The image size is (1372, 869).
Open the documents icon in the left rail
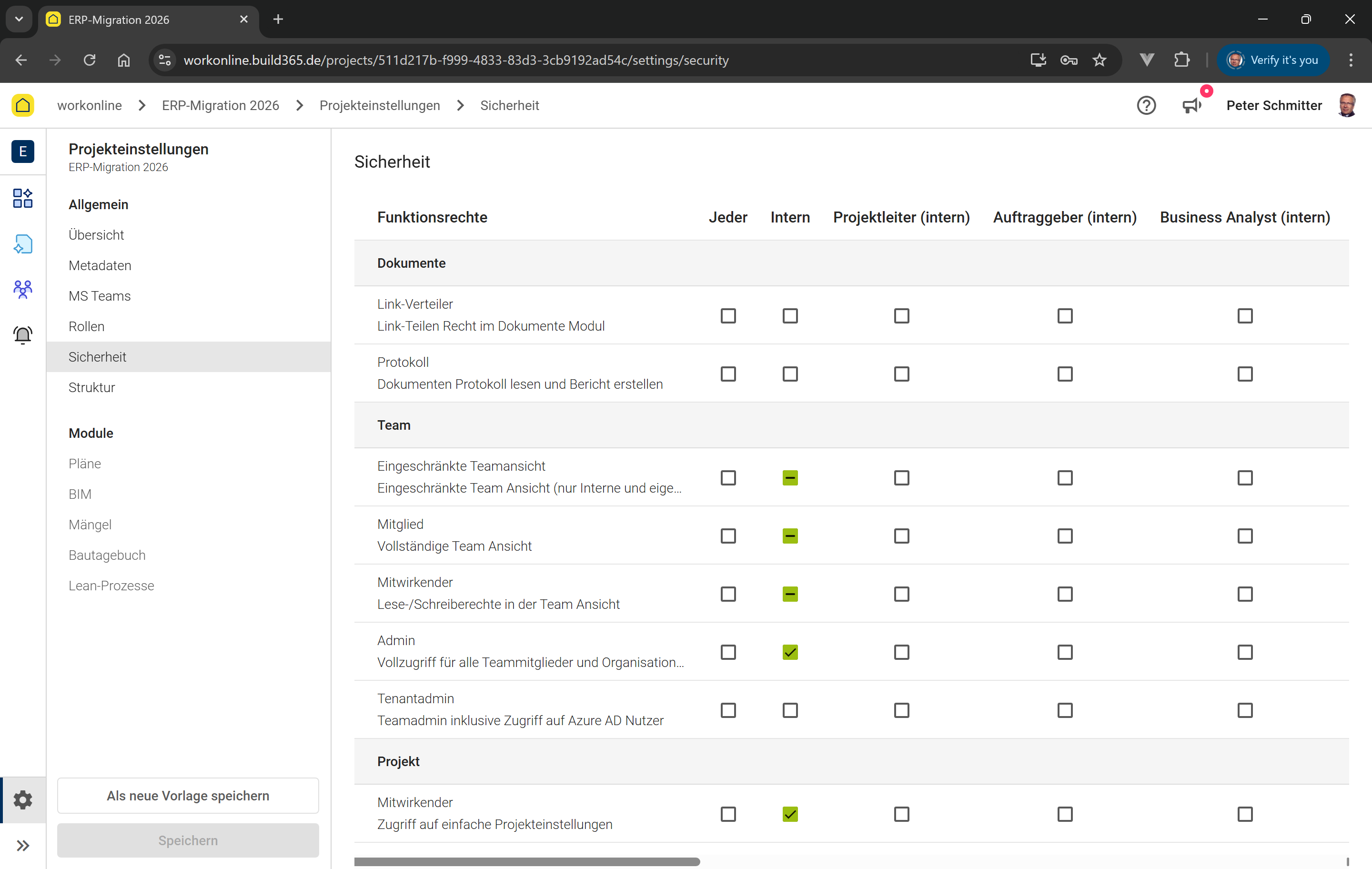point(23,244)
